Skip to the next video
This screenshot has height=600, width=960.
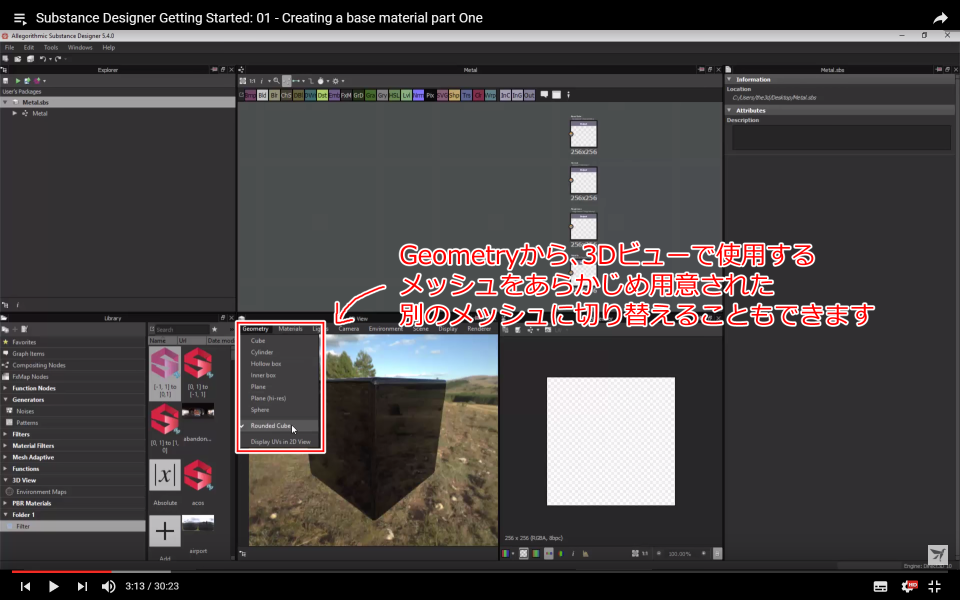pos(81,587)
